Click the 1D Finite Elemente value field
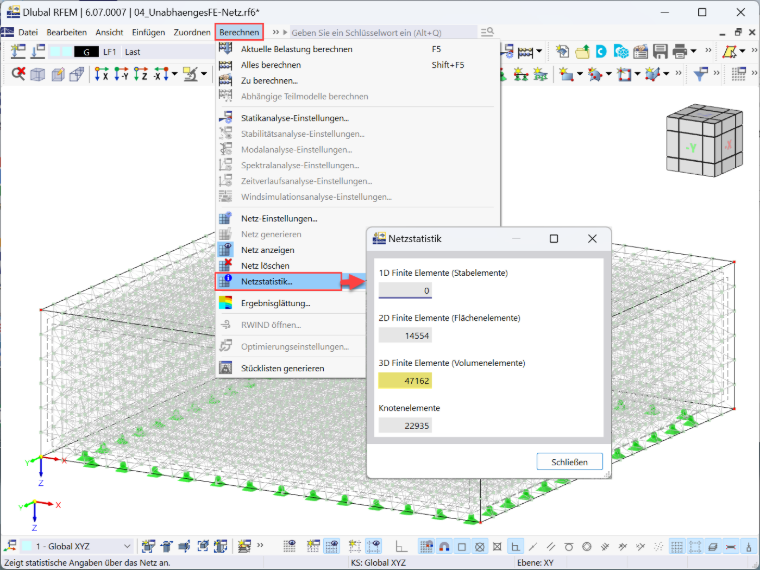This screenshot has width=760, height=570. click(405, 291)
